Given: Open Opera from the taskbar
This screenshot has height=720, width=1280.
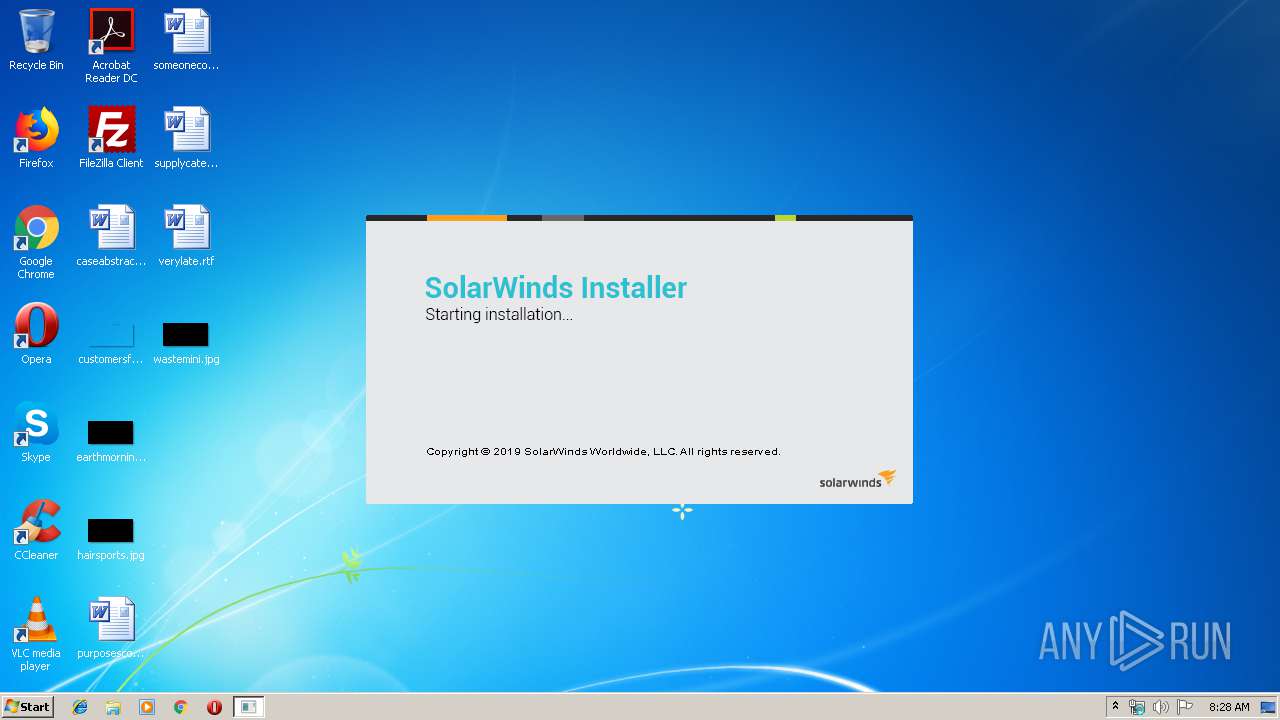Looking at the screenshot, I should [x=214, y=707].
